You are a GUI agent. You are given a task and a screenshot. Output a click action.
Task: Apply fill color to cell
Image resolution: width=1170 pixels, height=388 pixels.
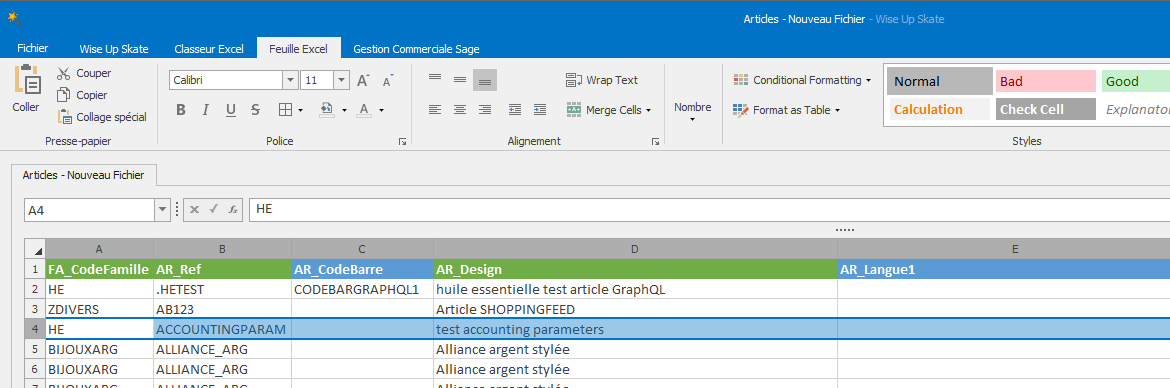click(x=327, y=110)
